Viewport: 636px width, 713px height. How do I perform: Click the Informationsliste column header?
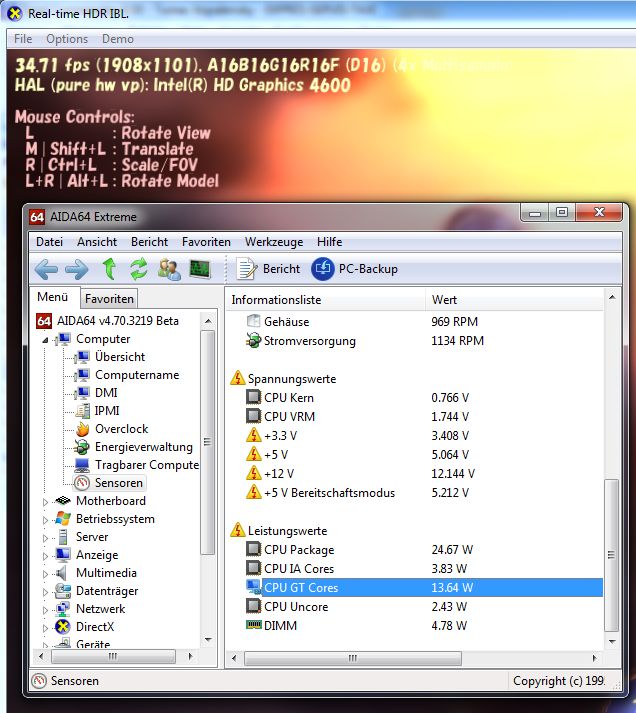pos(326,300)
